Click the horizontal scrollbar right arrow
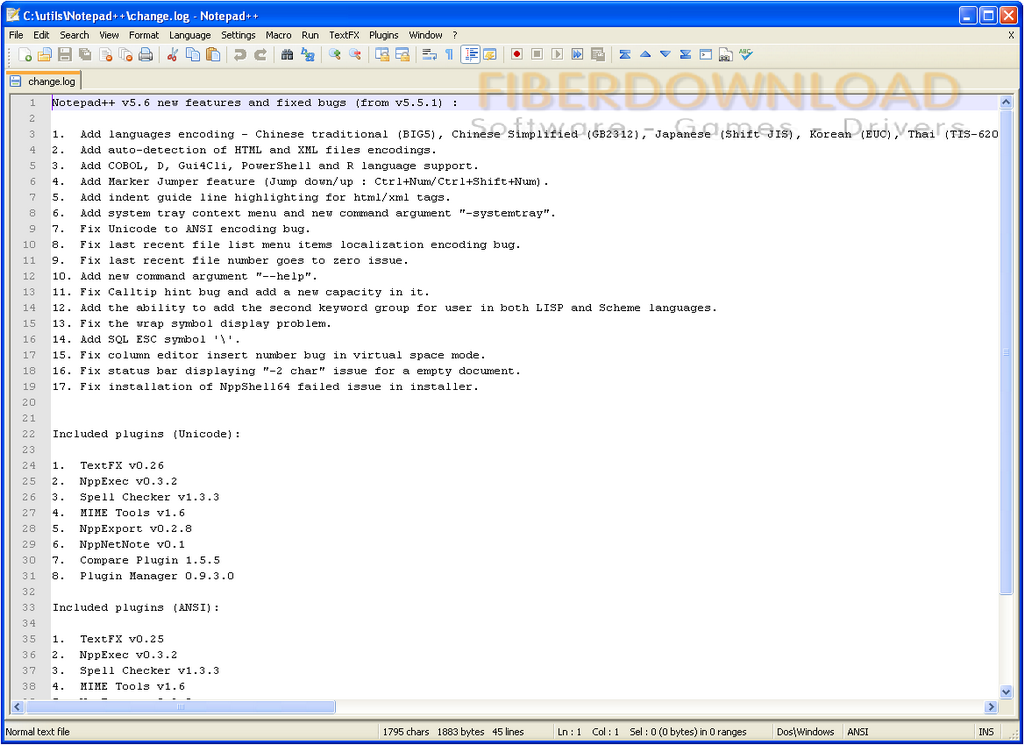The image size is (1024, 745). (991, 707)
